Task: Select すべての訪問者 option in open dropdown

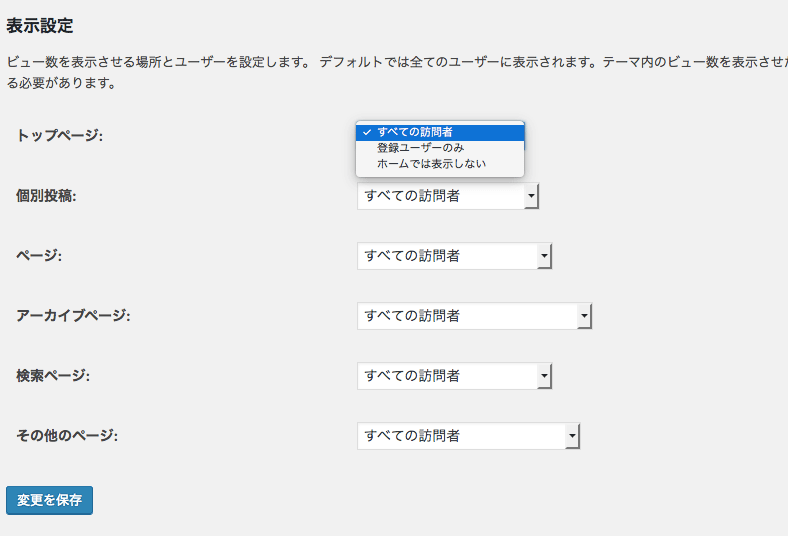Action: pyautogui.click(x=440, y=132)
